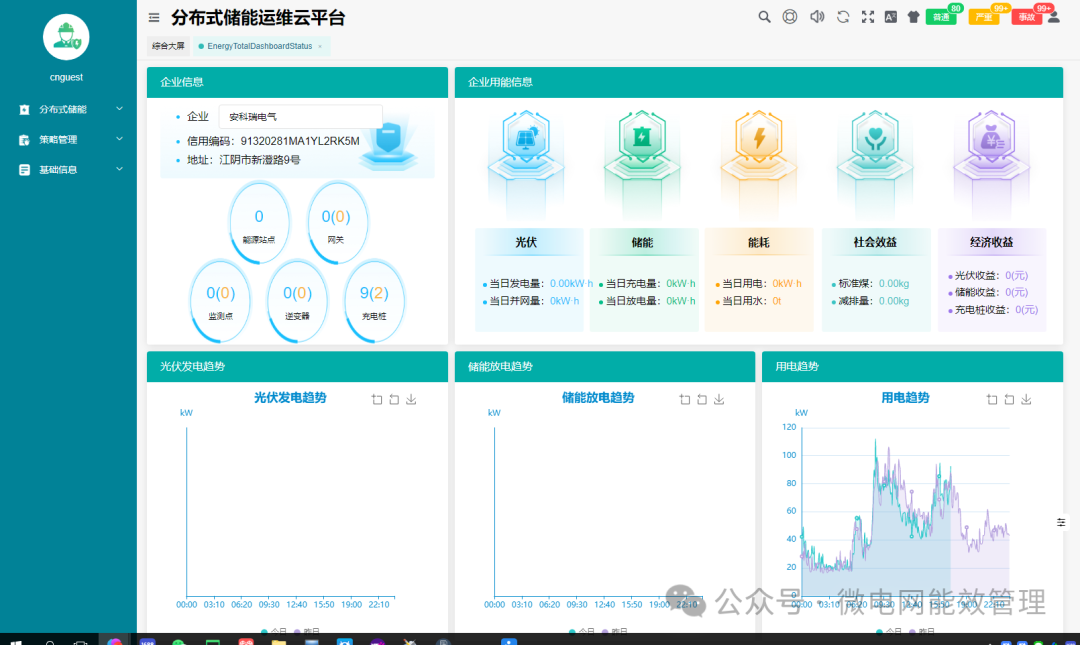
Task: Expand the 基础信息 menu chevron
Action: coord(119,169)
